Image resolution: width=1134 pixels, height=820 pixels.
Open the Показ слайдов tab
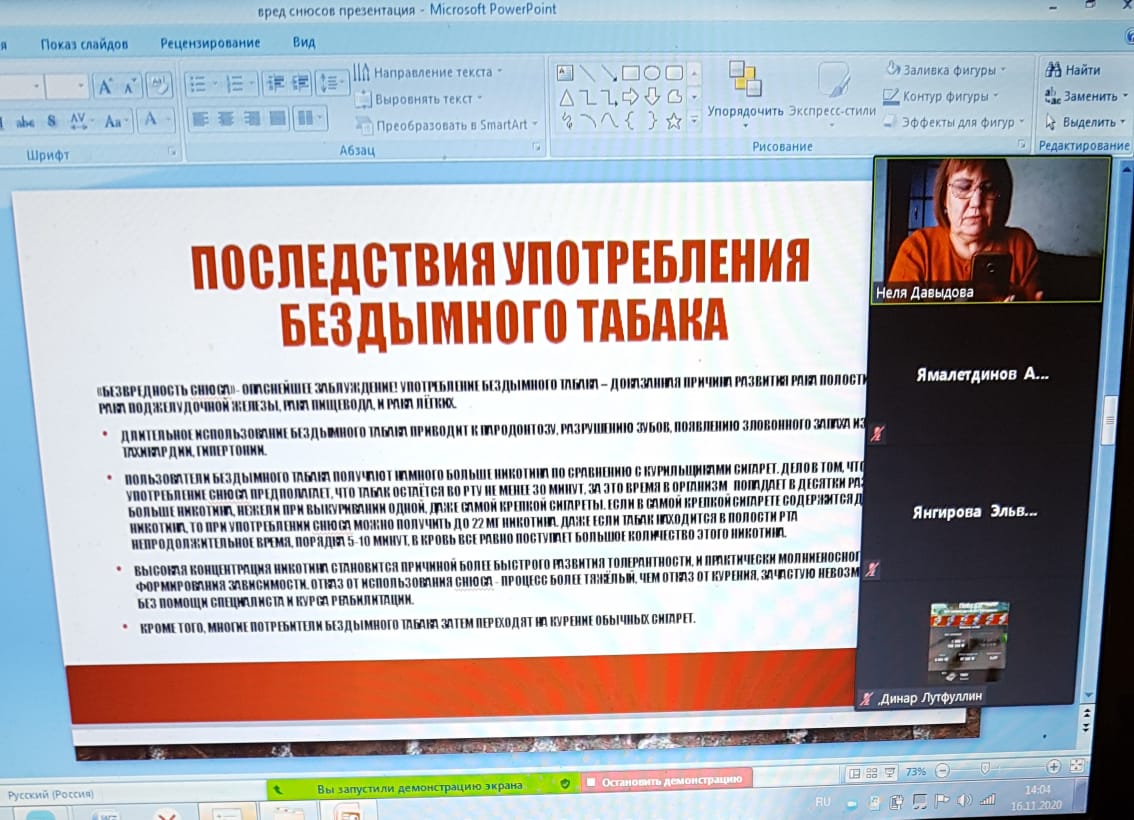coord(84,44)
